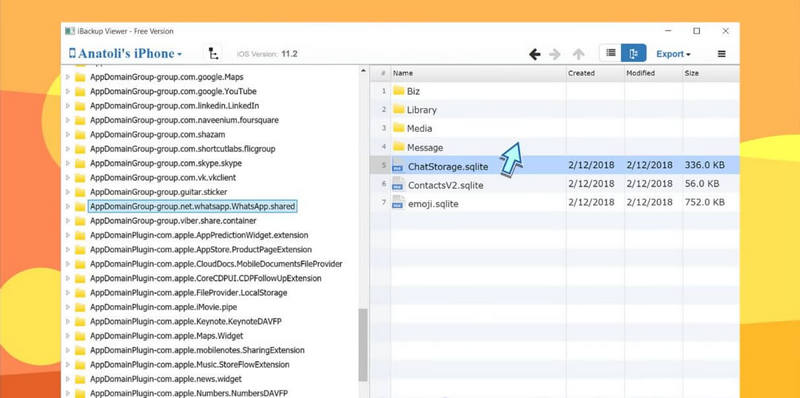Screen dimensions: 800x398
Task: Expand AppDomainGroup-group.com.skype.skype node
Action: point(67,163)
